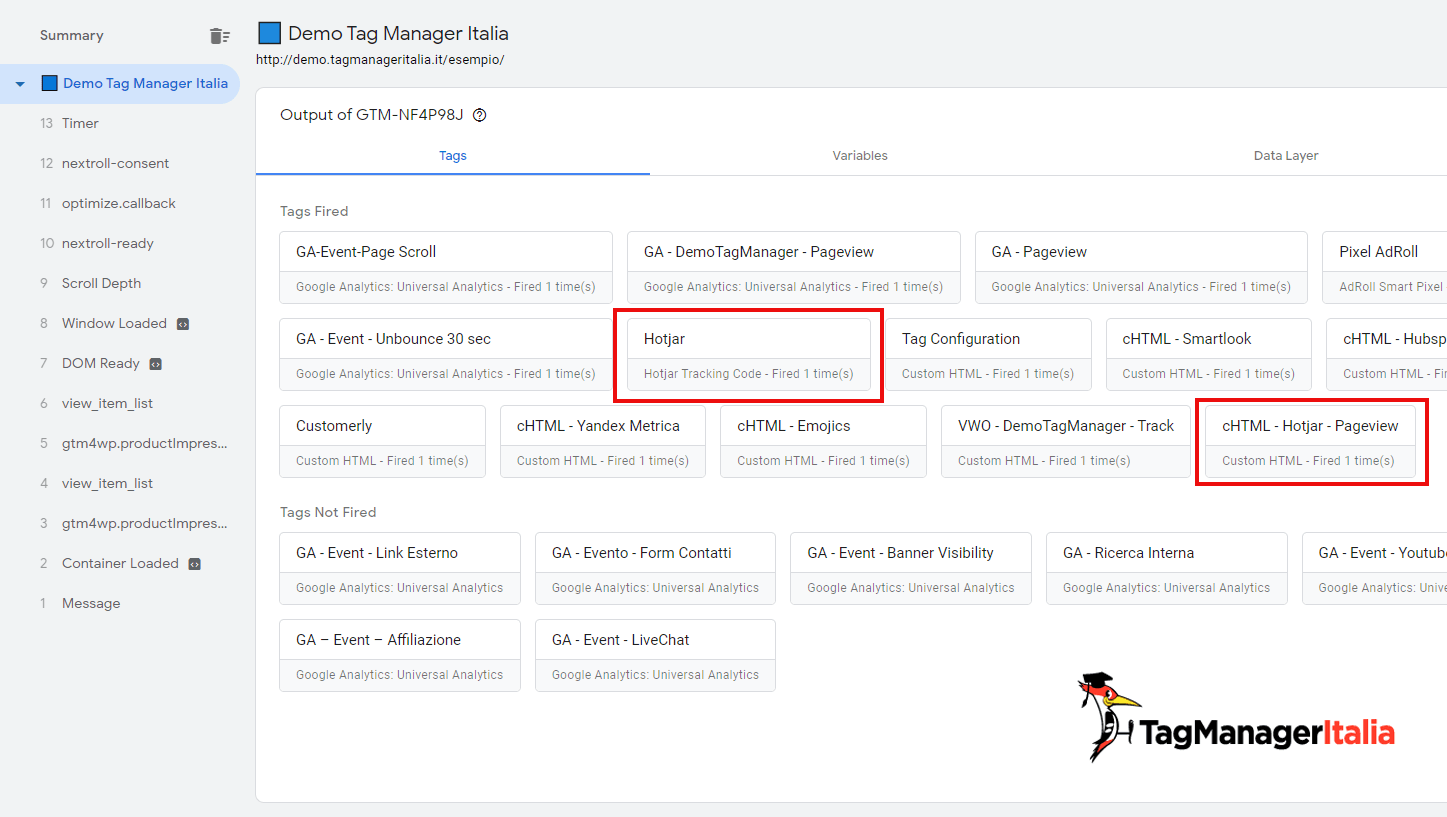Image resolution: width=1447 pixels, height=817 pixels.
Task: Click the demo.tagmanageritalia.it/esempio URL
Action: [380, 60]
